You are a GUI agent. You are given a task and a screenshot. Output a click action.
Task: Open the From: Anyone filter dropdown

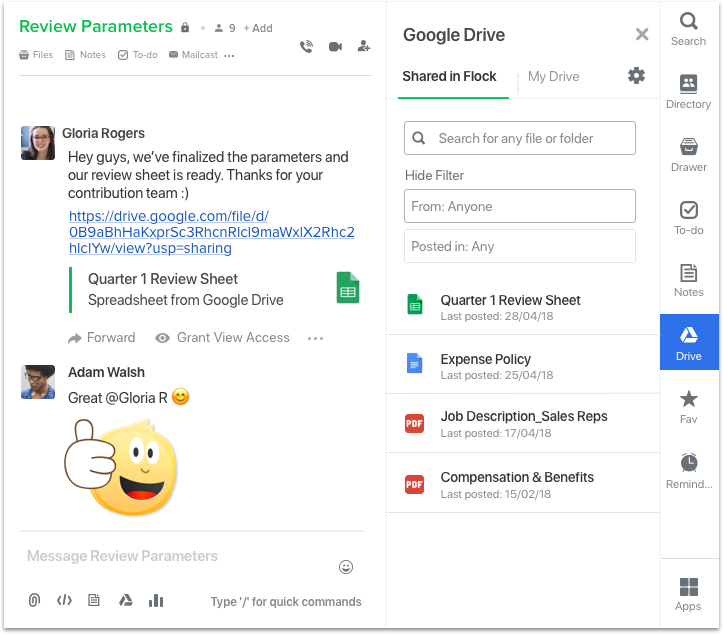pyautogui.click(x=520, y=206)
